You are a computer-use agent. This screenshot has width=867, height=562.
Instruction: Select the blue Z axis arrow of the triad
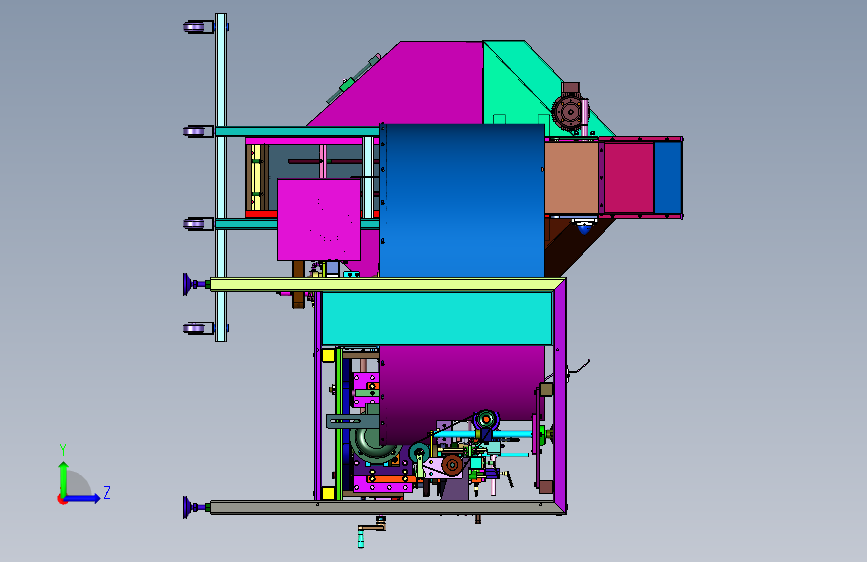(84, 498)
